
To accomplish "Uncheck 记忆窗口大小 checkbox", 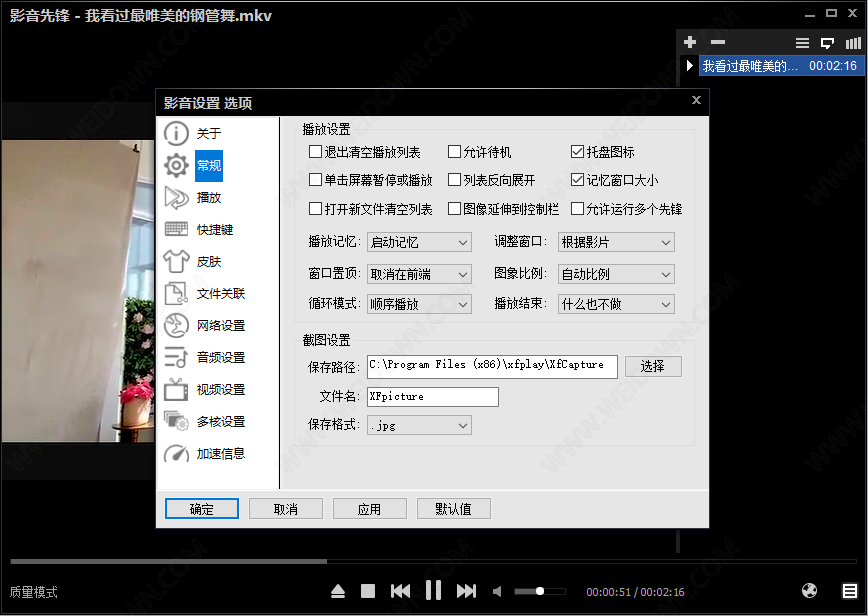I will click(x=577, y=180).
